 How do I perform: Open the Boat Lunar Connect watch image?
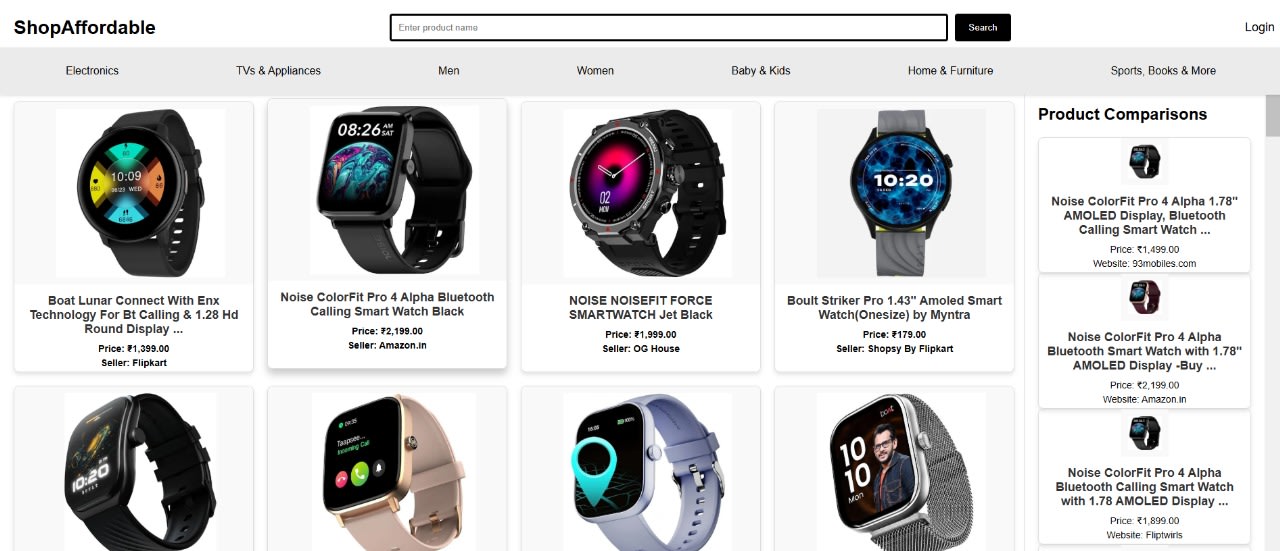coord(140,194)
